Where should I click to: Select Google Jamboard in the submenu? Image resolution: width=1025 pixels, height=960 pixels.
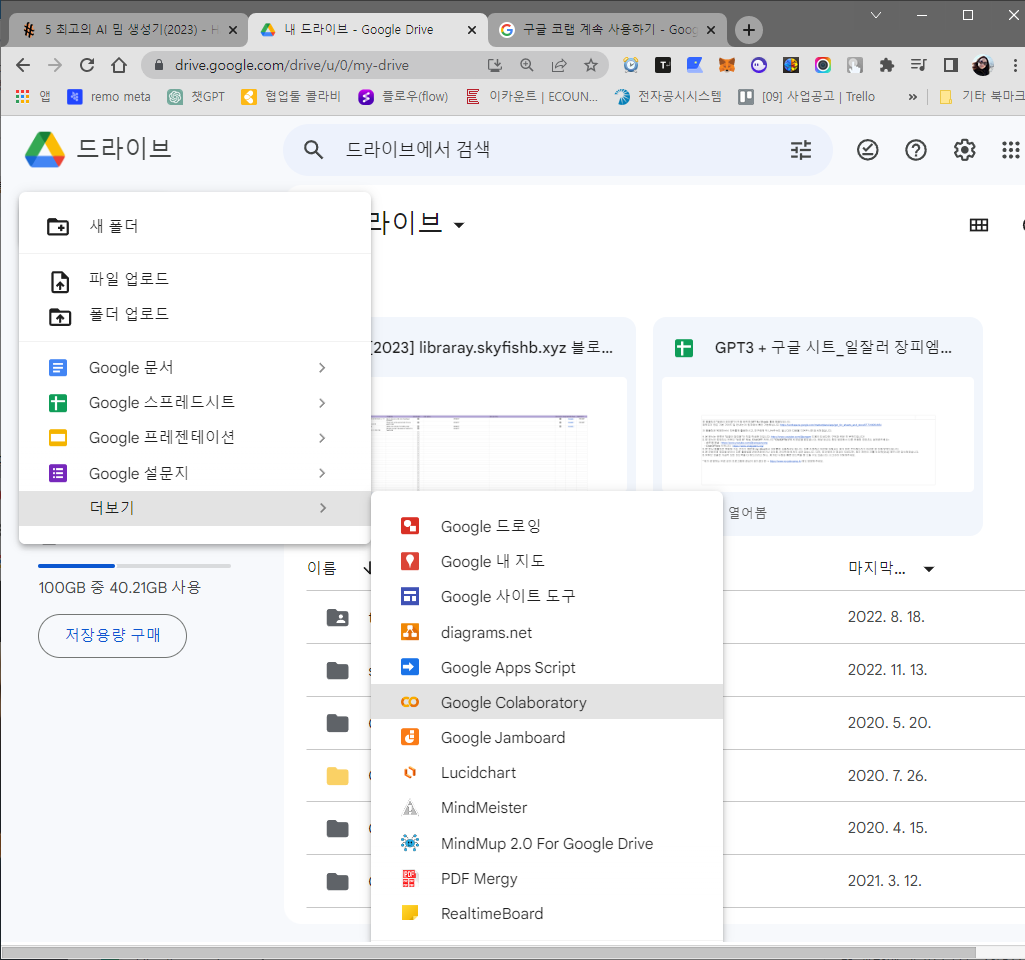click(546, 737)
